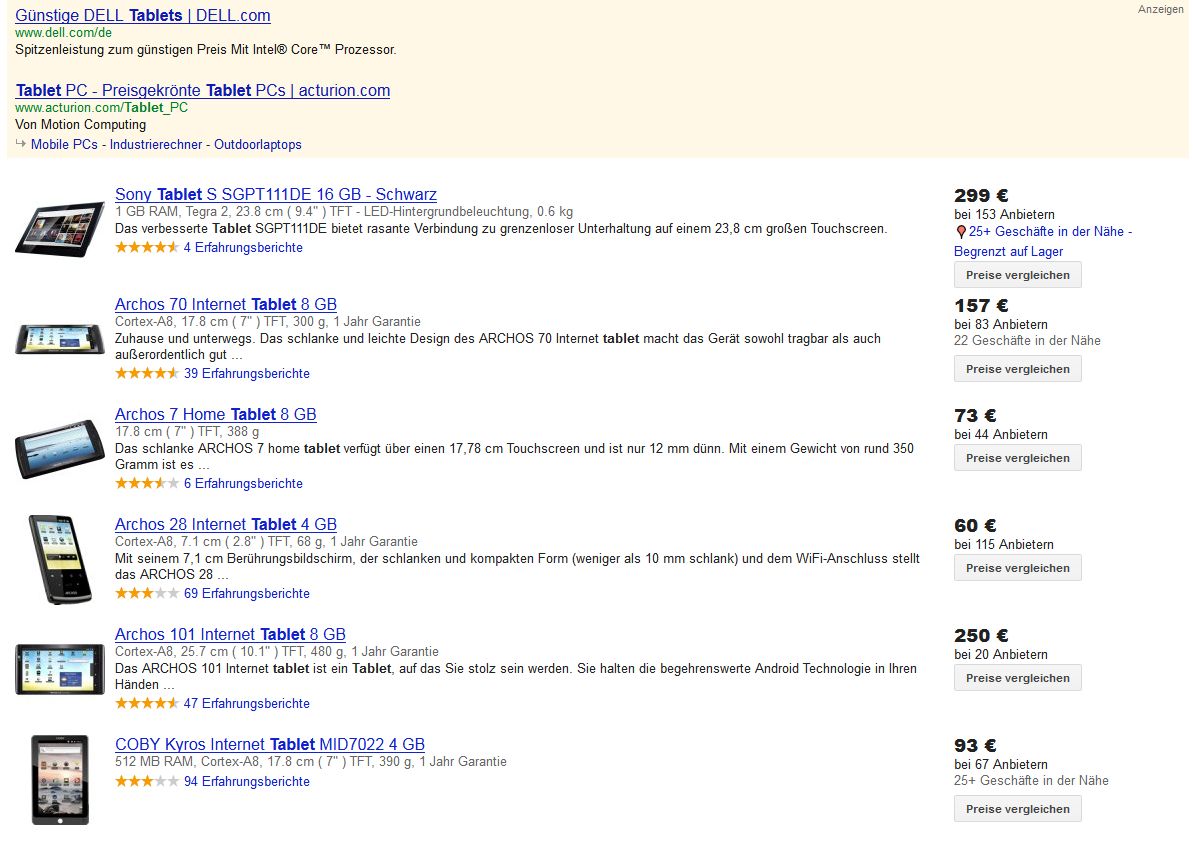View the 39 Erfahrungsberichte reviews
The width and height of the screenshot is (1194, 843).
point(247,373)
